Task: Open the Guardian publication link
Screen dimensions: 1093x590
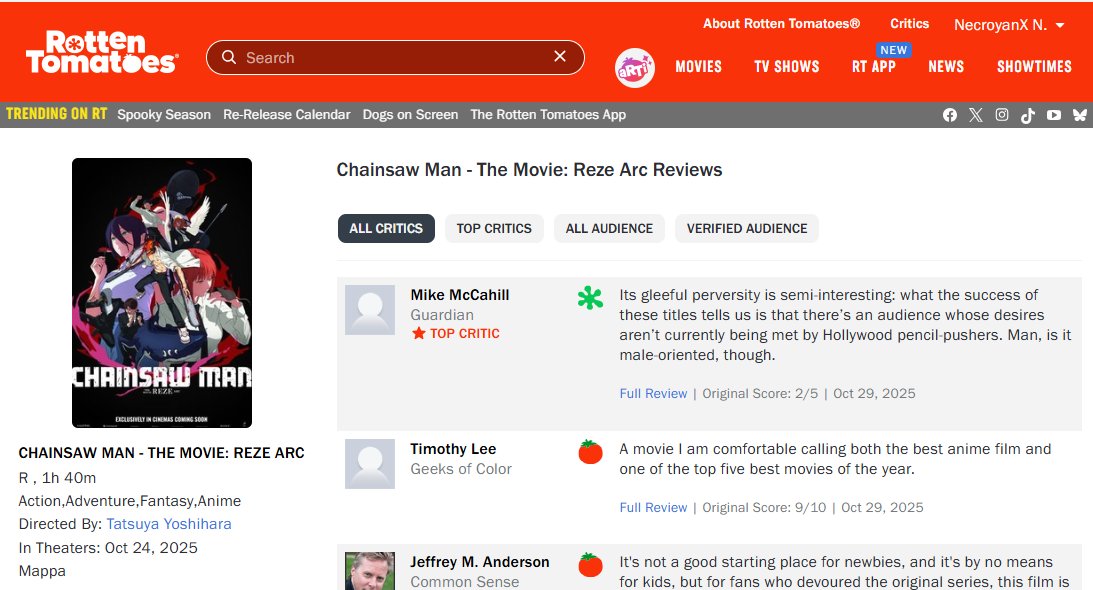Action: 442,315
